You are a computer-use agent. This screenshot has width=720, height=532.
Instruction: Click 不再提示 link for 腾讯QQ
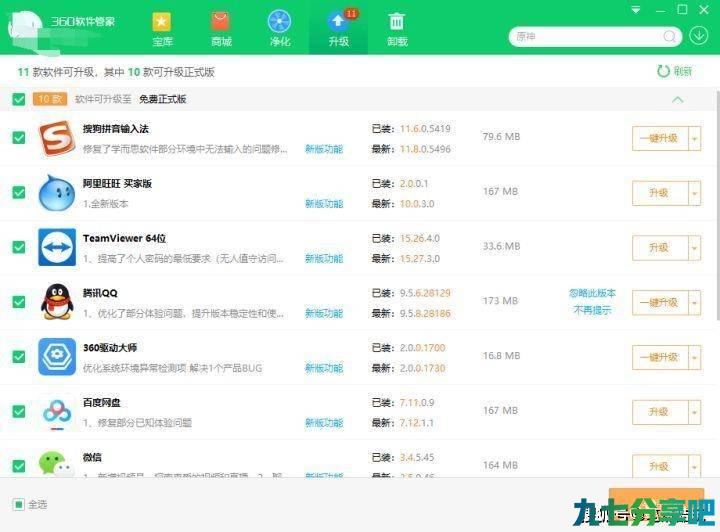pos(592,311)
